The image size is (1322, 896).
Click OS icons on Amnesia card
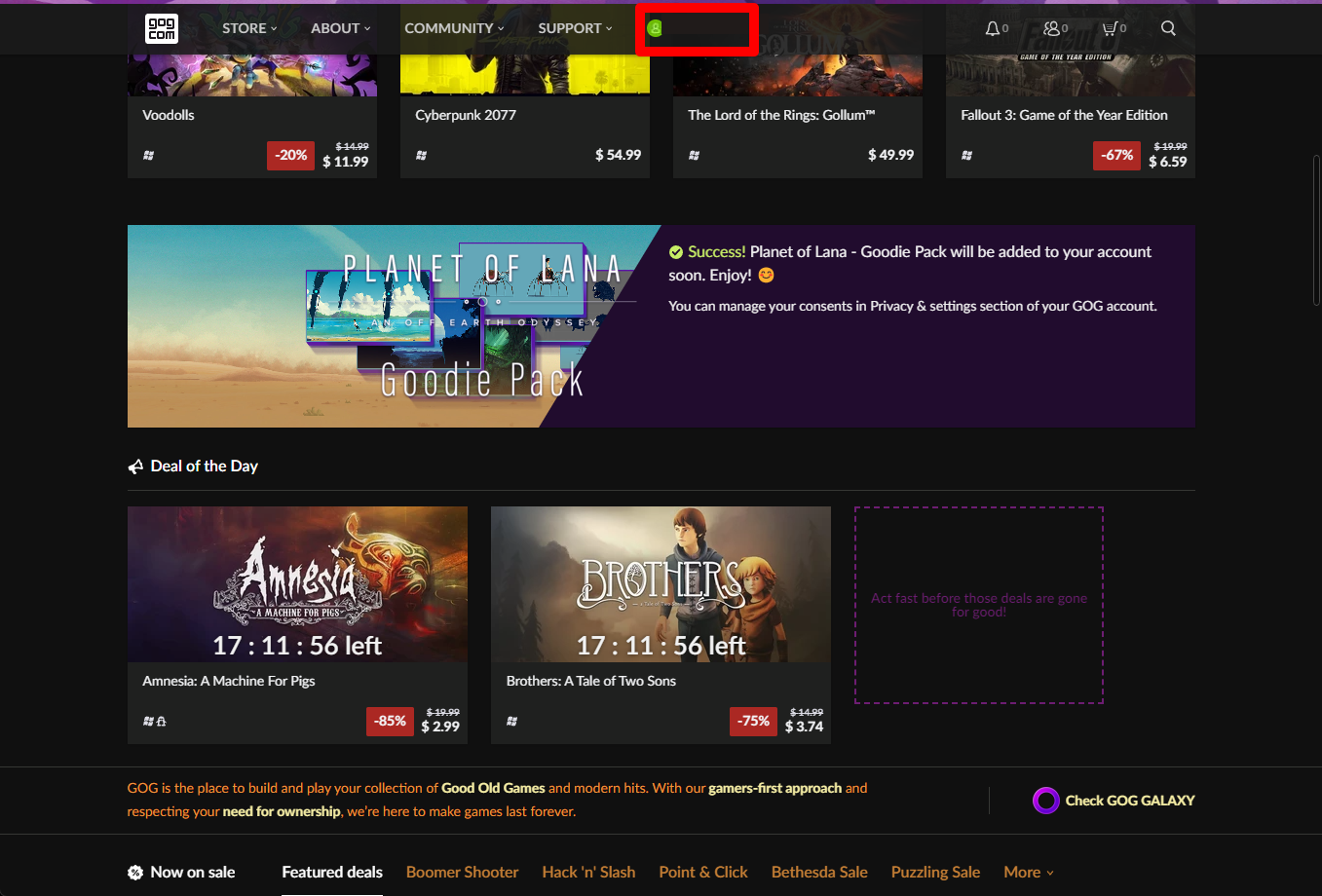154,721
